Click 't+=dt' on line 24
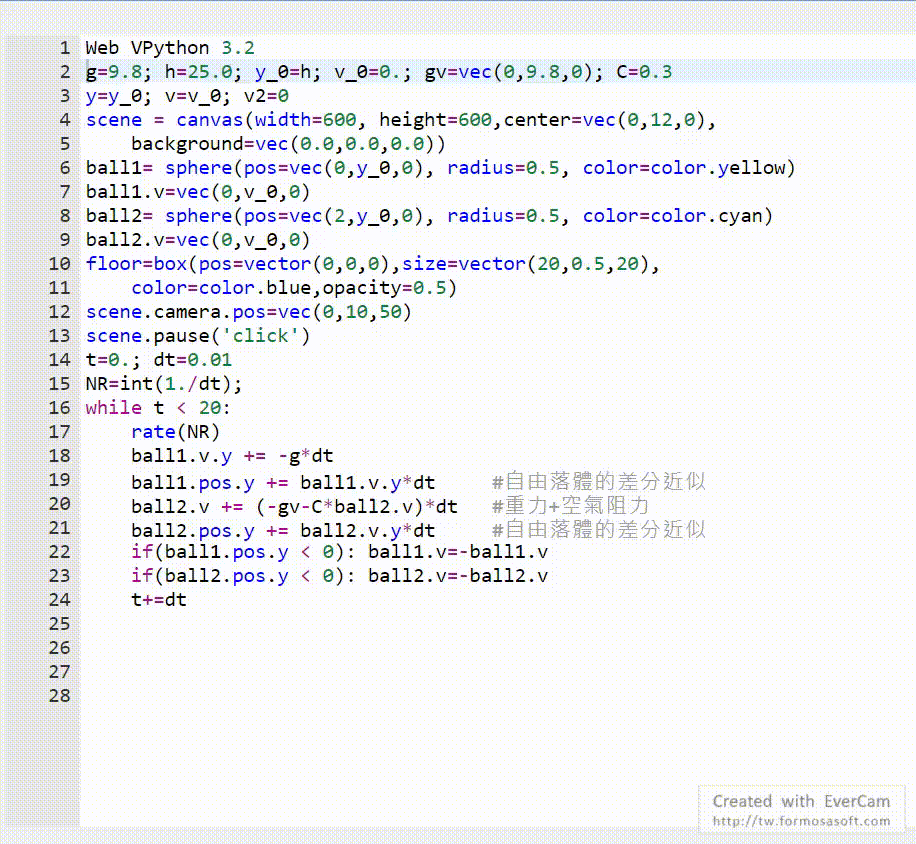 pyautogui.click(x=159, y=600)
